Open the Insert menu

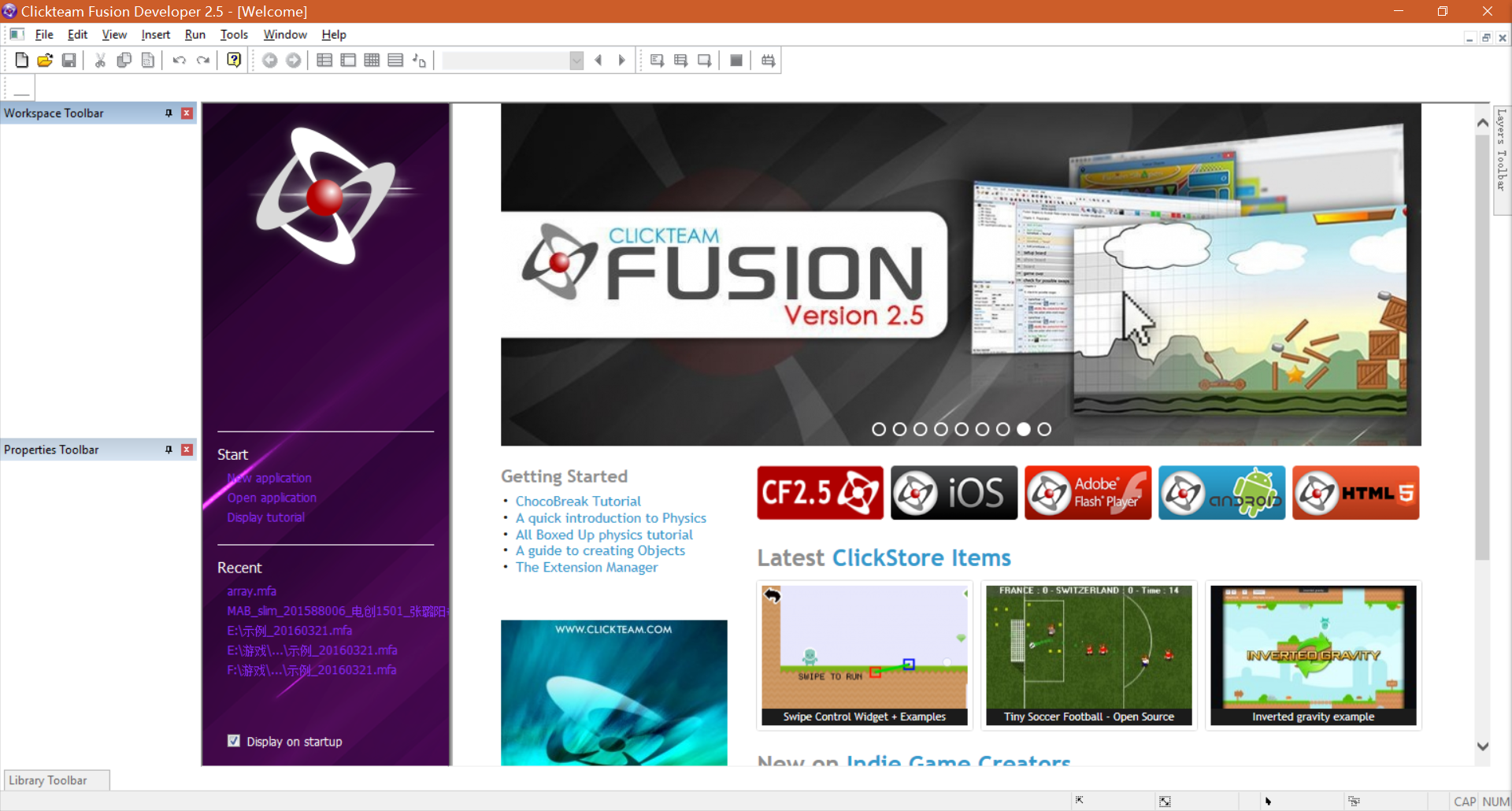[x=155, y=35]
